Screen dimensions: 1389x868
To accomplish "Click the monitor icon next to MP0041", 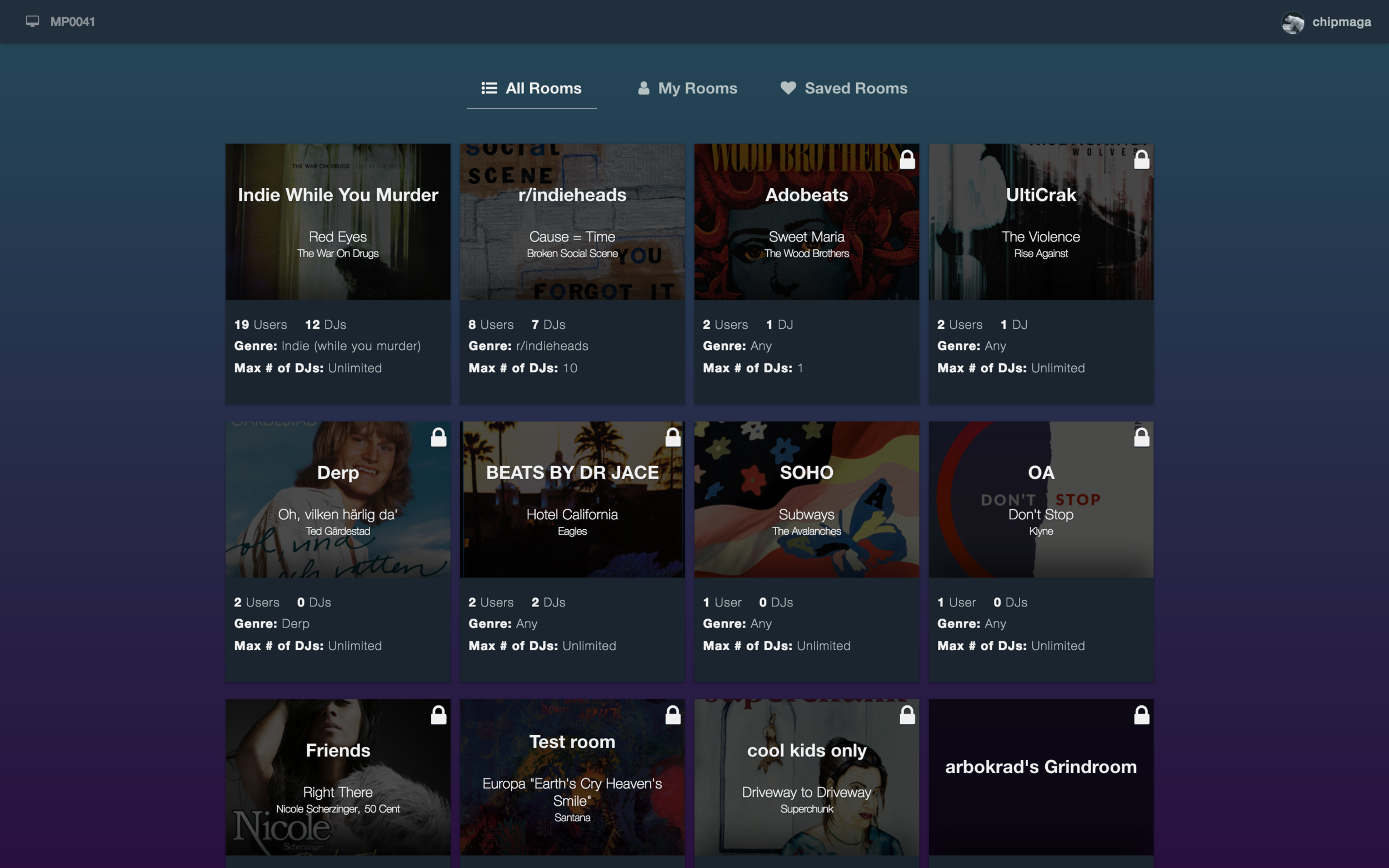I will click(32, 21).
